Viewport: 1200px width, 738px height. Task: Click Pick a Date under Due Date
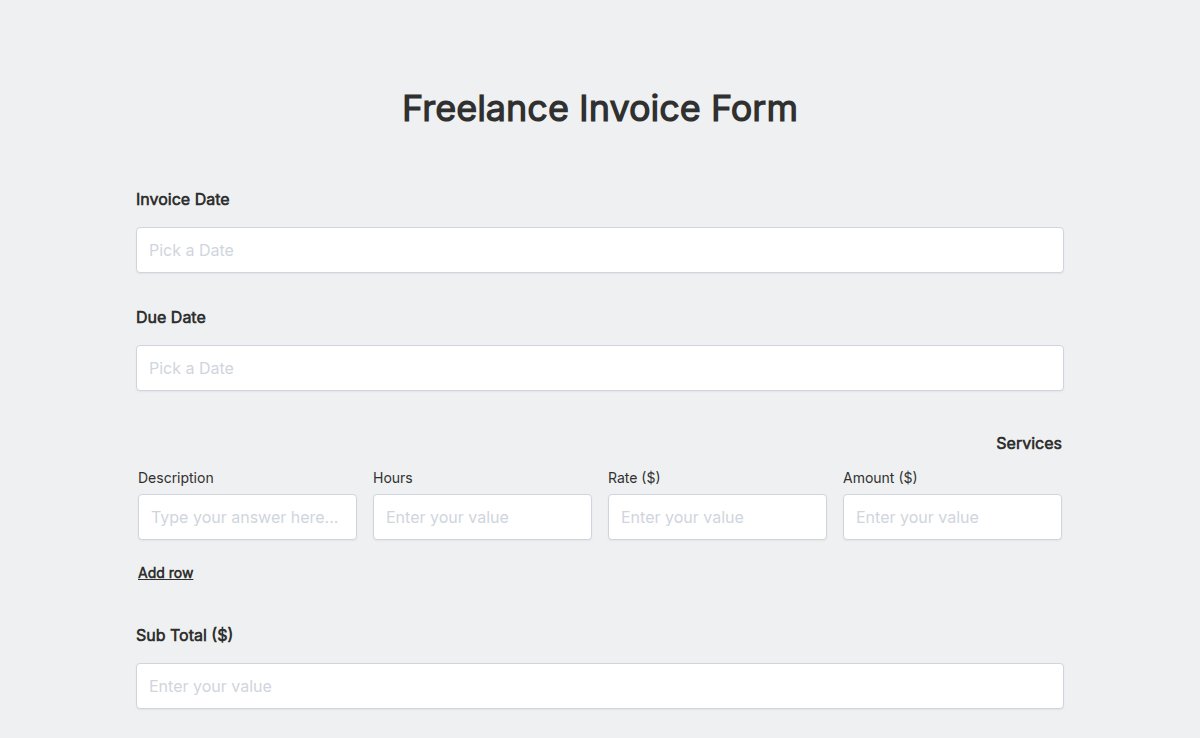pos(600,367)
